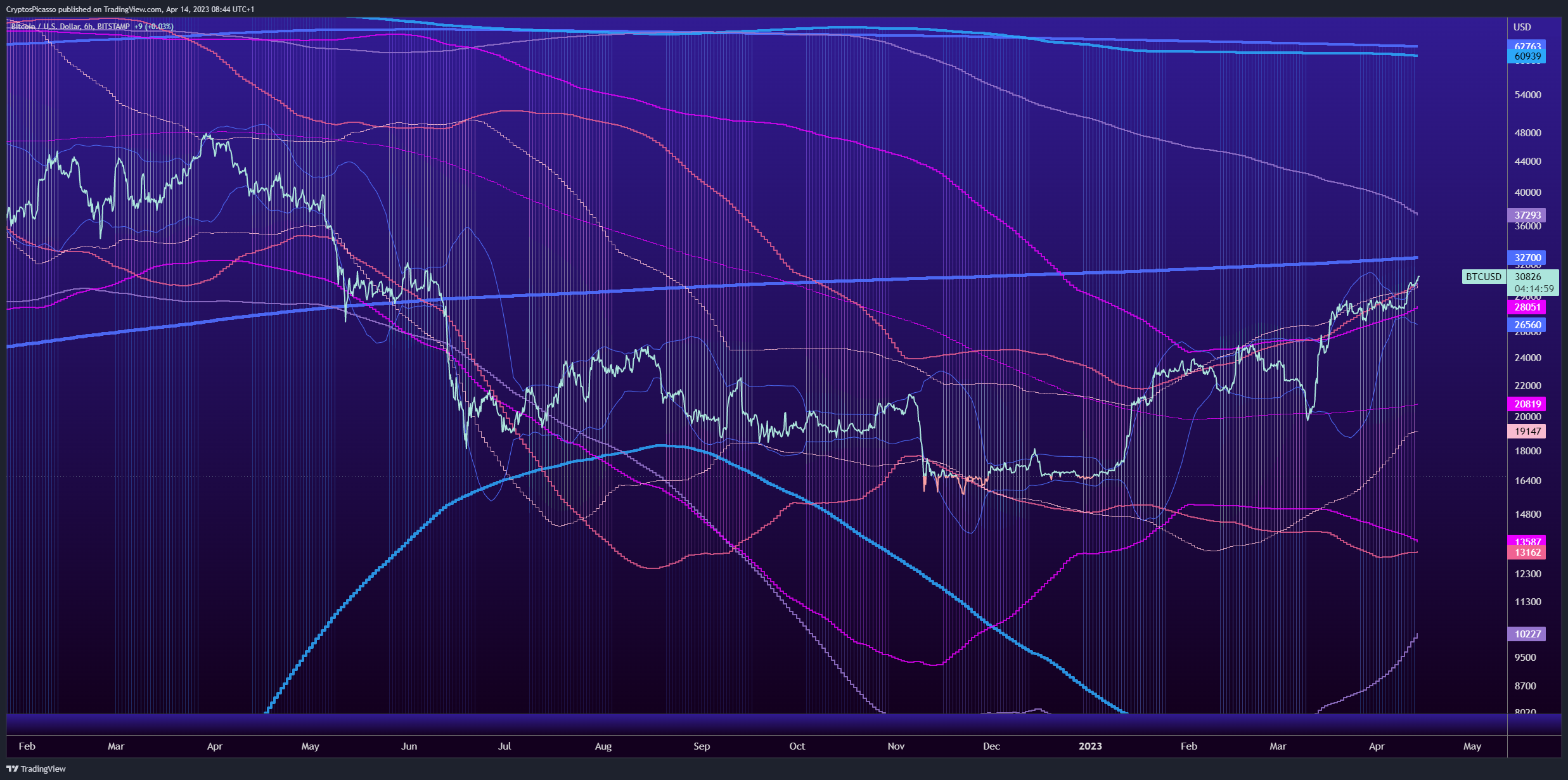Viewport: 1568px width, 780px height.
Task: Click the 22000 price axis value
Action: click(x=1527, y=385)
